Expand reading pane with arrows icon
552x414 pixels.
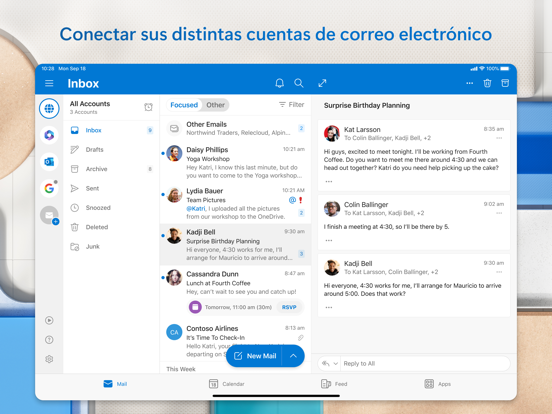point(322,83)
